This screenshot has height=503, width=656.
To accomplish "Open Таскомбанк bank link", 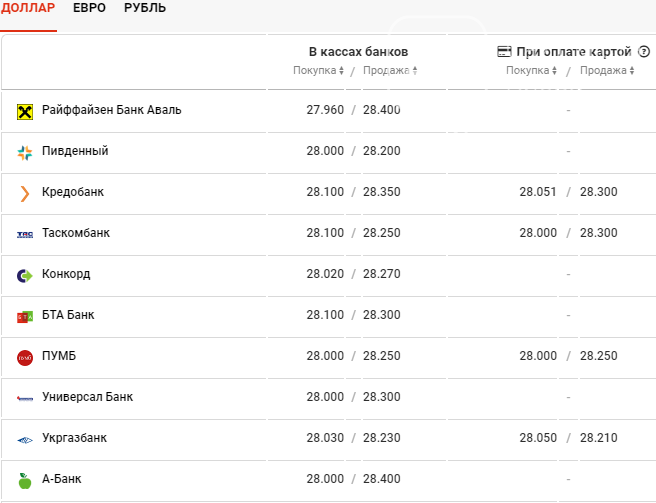I will pos(76,233).
